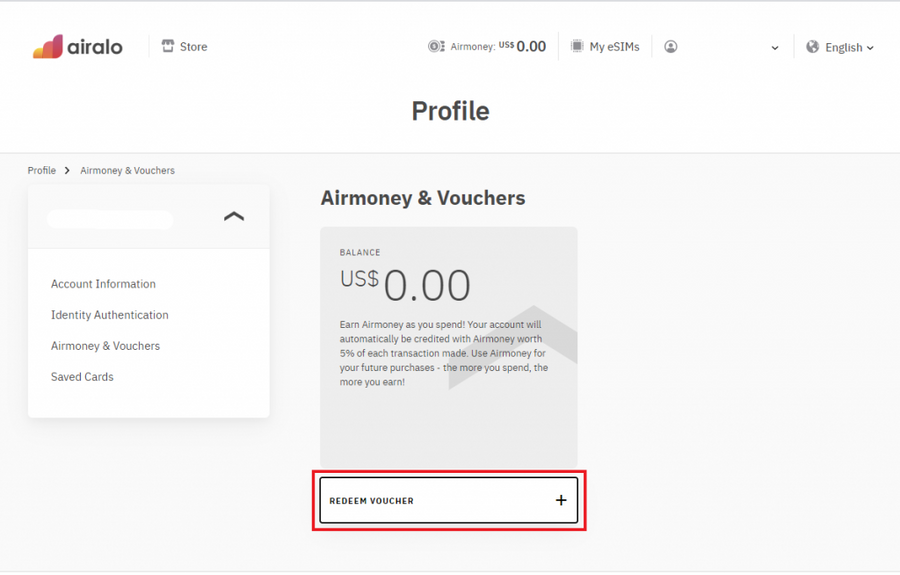The width and height of the screenshot is (900, 575).
Task: Click the Airalo logo
Action: 77,47
